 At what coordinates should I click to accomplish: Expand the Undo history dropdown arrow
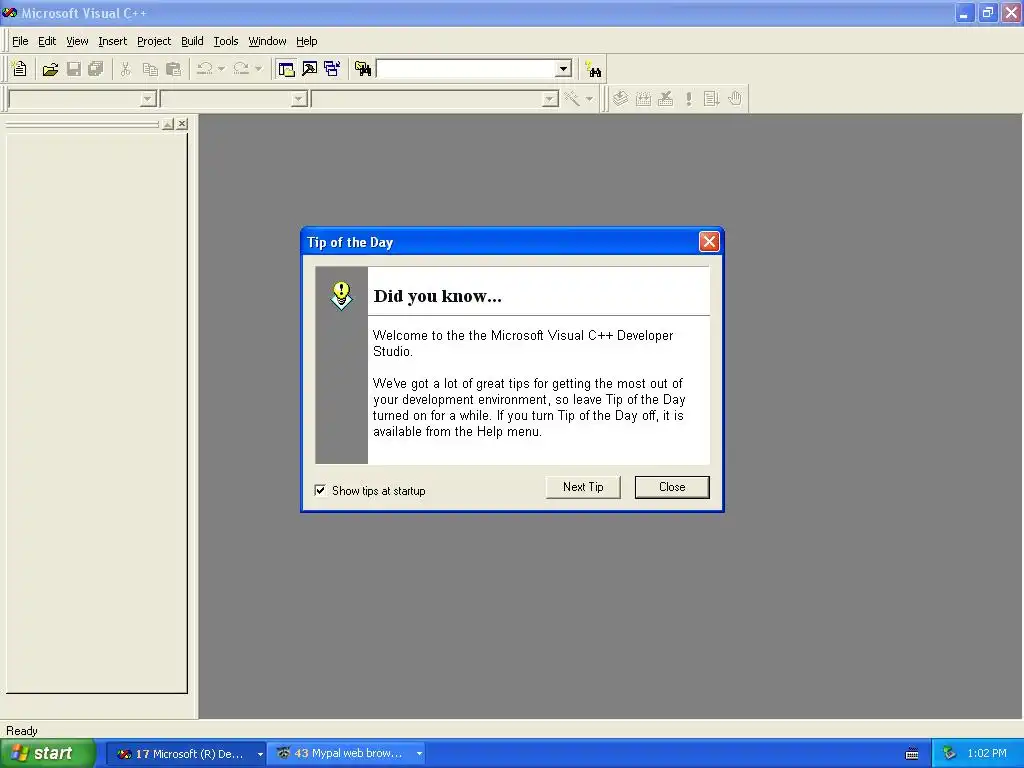pyautogui.click(x=221, y=69)
